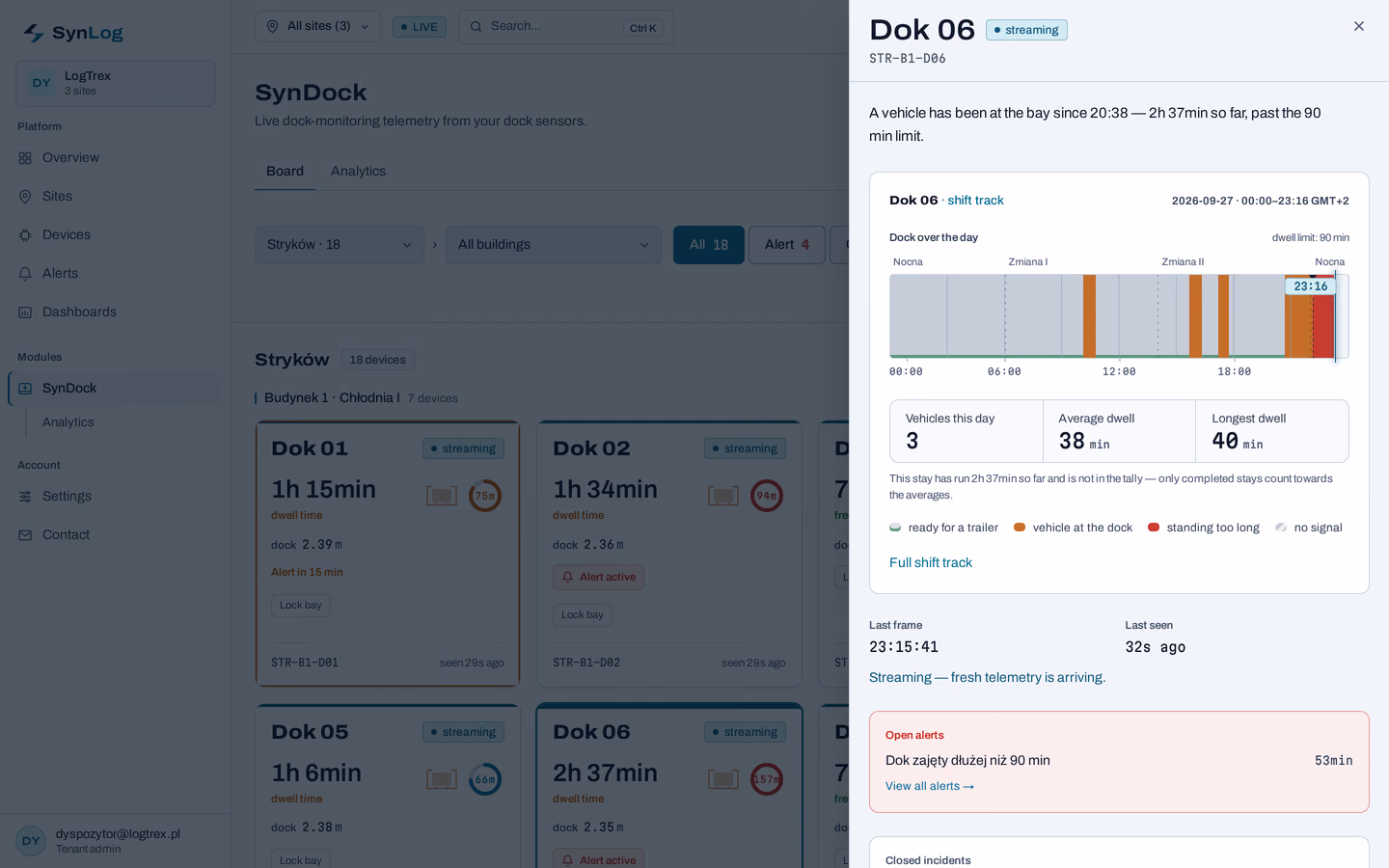Switch to the Board tab
The image size is (1389, 868).
[285, 172]
